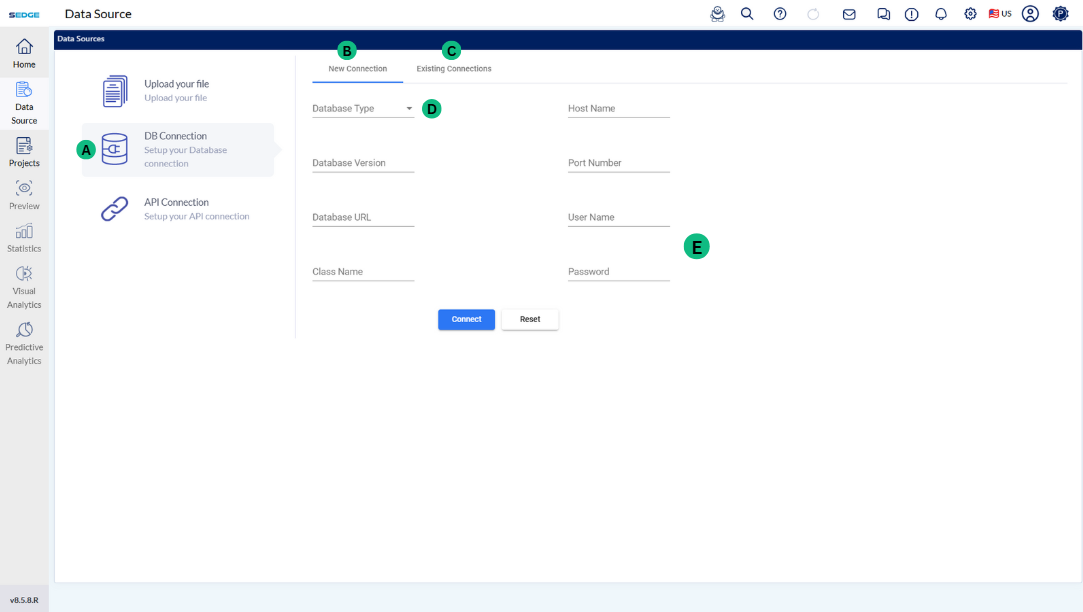Open the user profile icon
Screen dimensions: 1083x612
pos(1030,14)
